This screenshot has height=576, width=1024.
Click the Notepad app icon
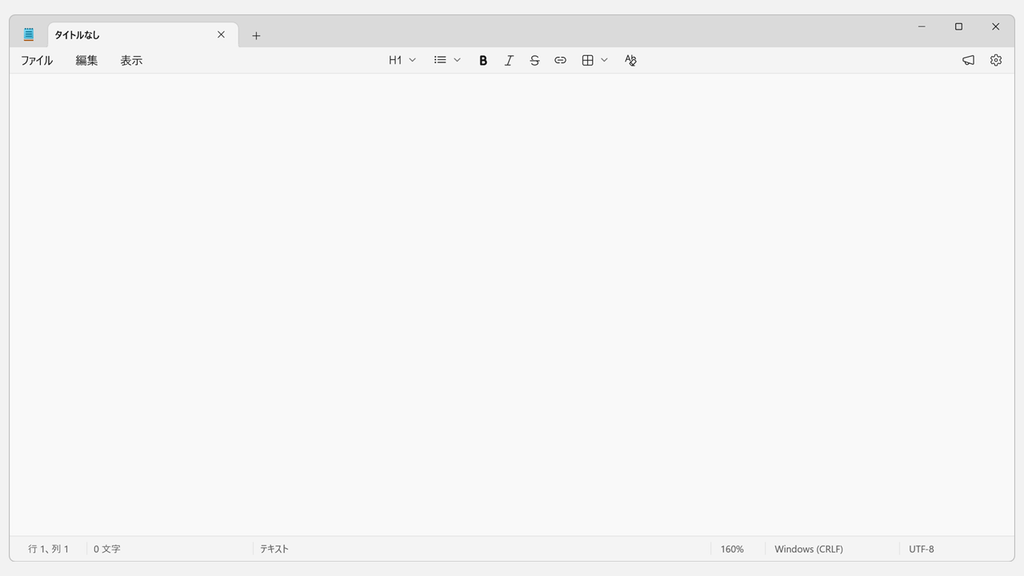point(29,35)
